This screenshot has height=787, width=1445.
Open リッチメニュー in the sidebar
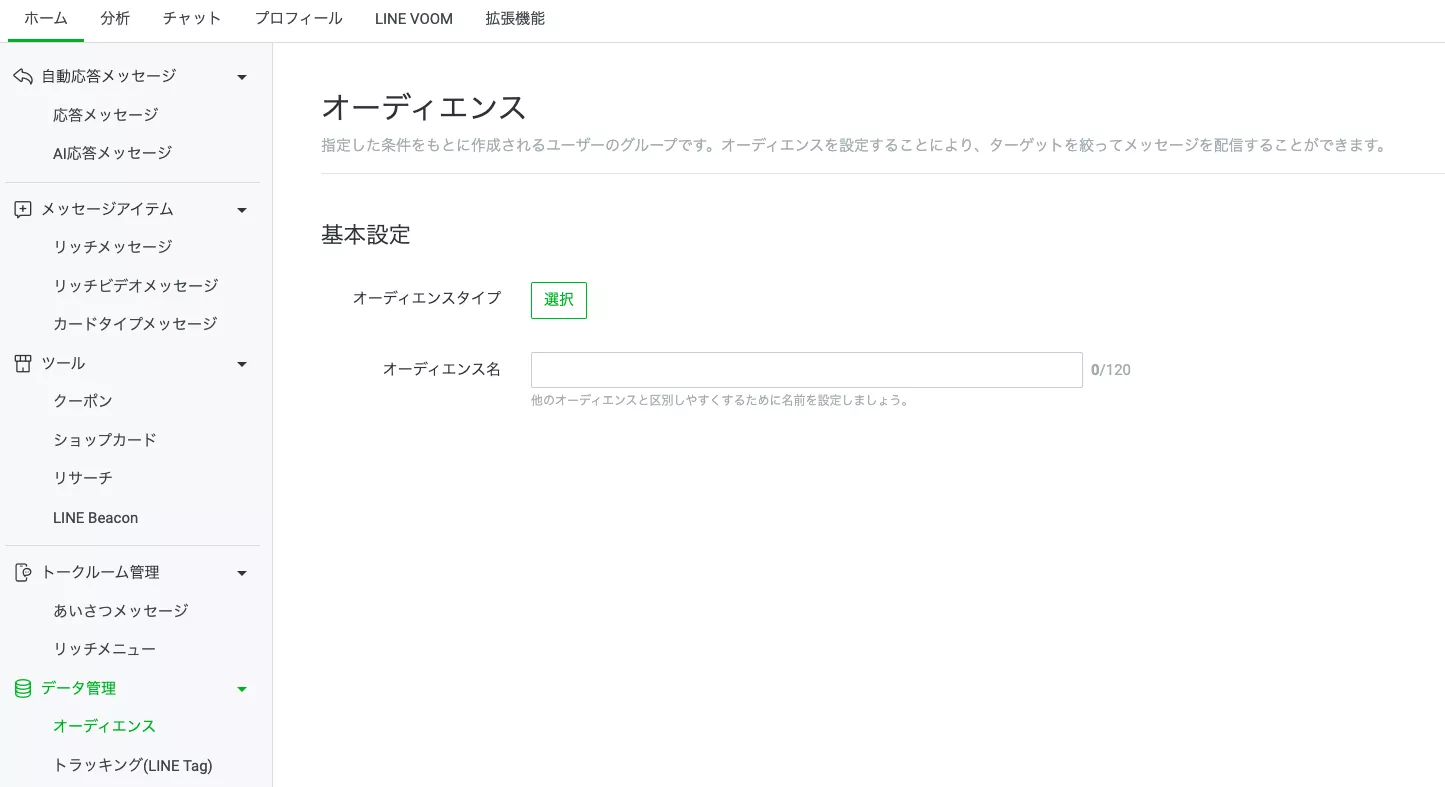tap(104, 649)
